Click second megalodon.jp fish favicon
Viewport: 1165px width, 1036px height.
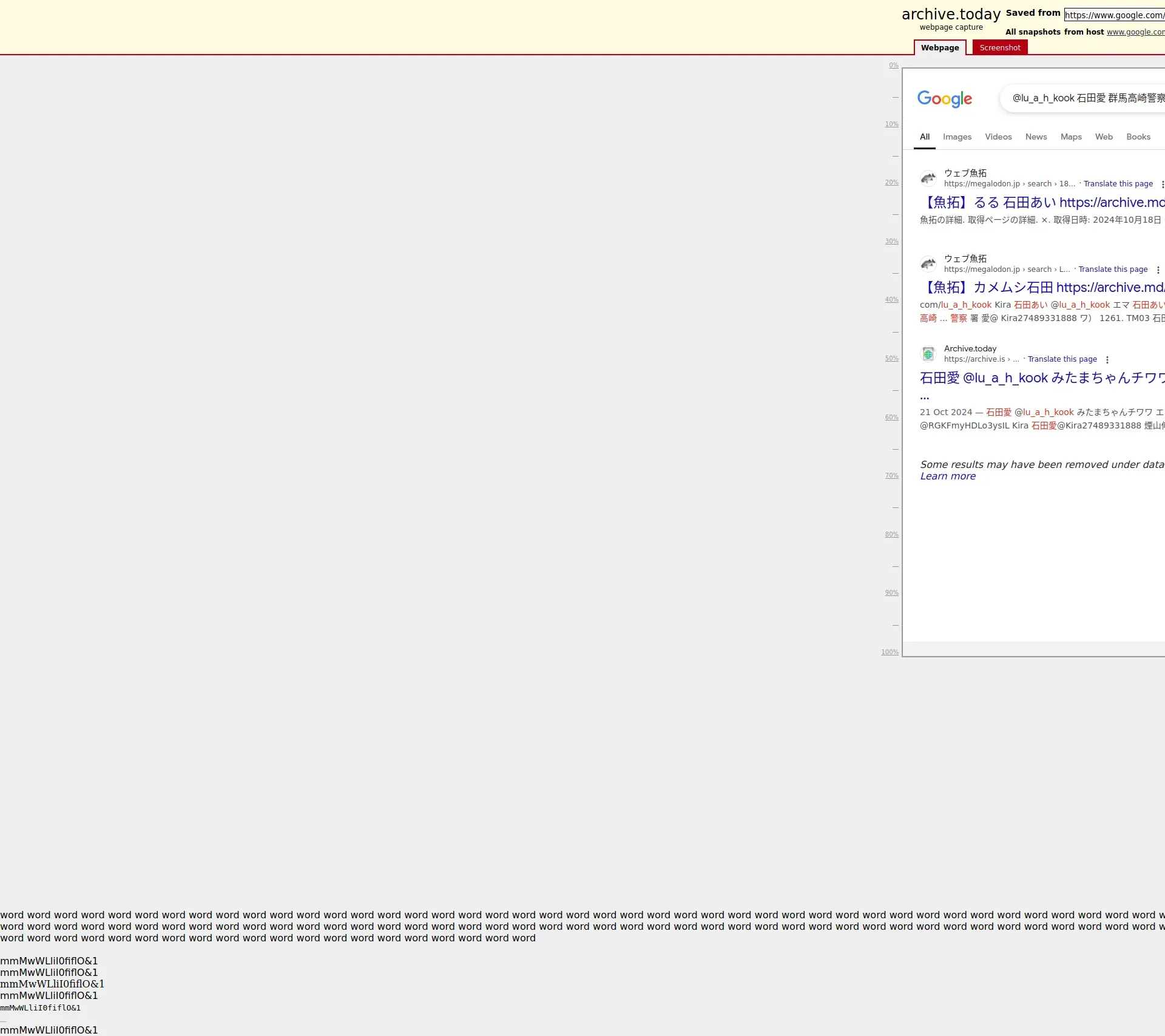928,264
